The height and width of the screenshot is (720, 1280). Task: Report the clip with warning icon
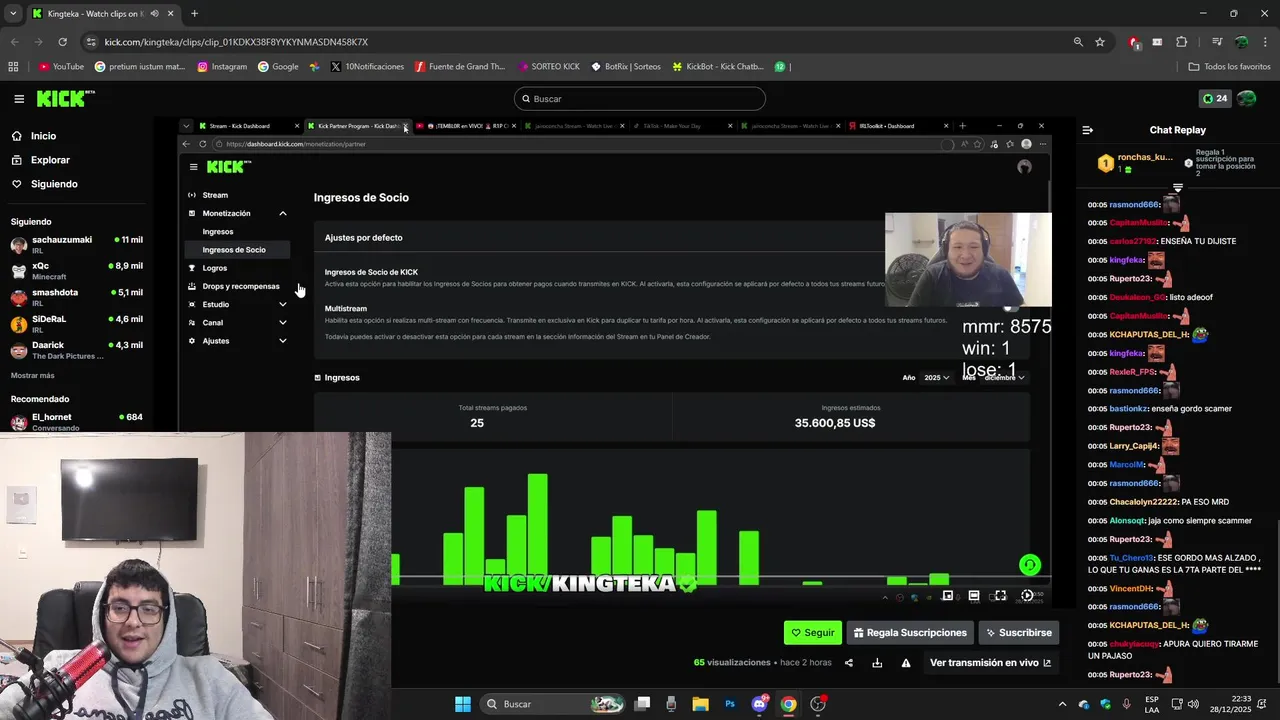pos(906,663)
